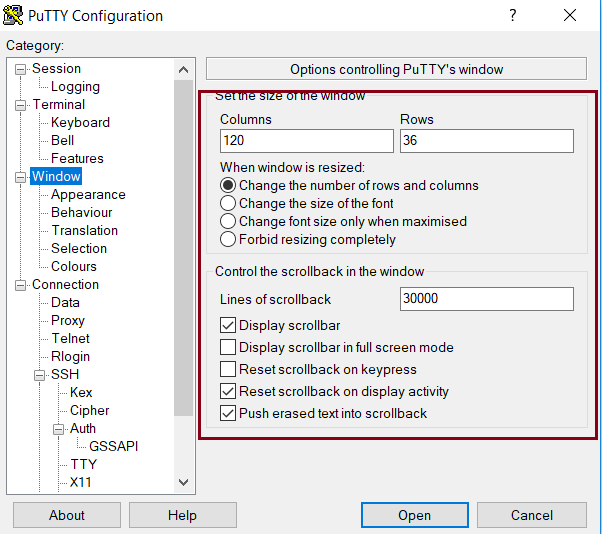Collapse the Auth tree node
The width and height of the screenshot is (602, 534).
tap(58, 429)
